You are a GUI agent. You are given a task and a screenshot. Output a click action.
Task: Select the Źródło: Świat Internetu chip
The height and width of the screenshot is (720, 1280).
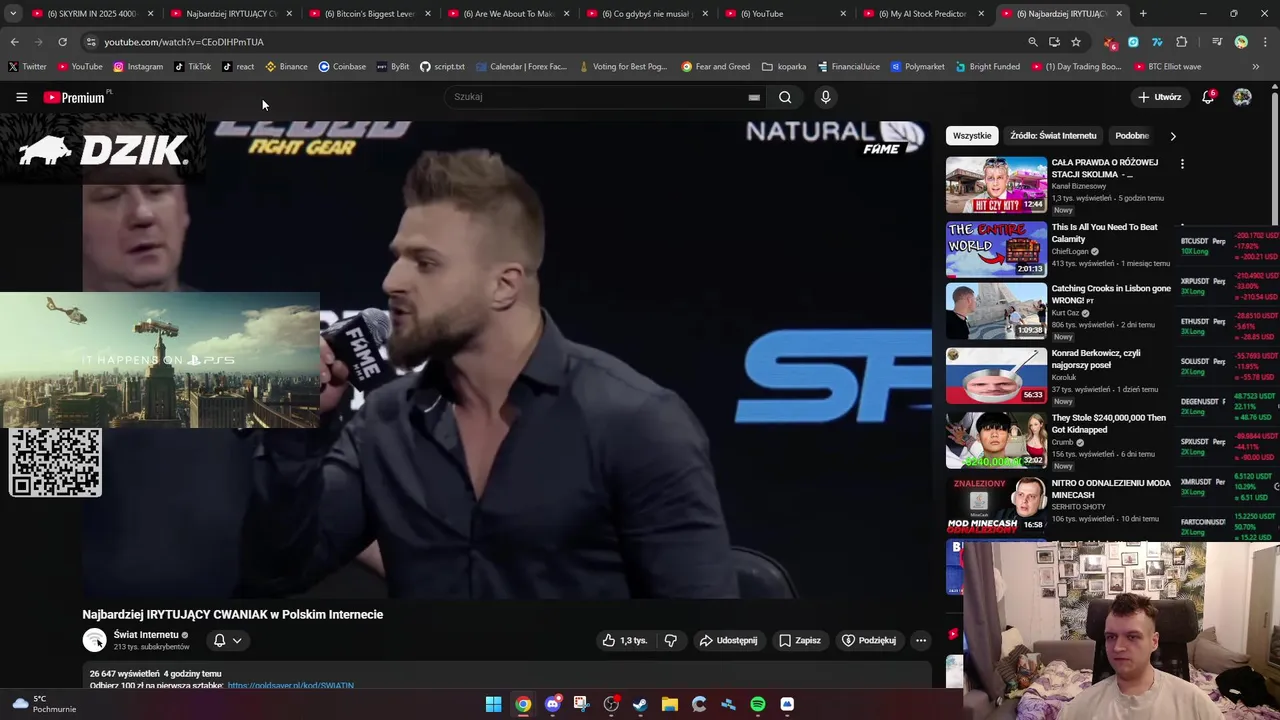coord(1053,135)
